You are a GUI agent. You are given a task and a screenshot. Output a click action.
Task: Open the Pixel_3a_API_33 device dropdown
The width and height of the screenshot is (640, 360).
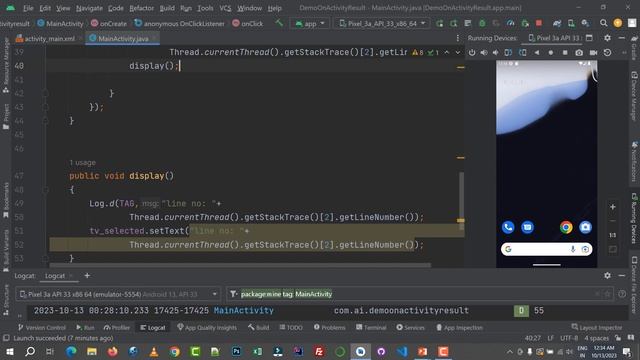click(382, 24)
